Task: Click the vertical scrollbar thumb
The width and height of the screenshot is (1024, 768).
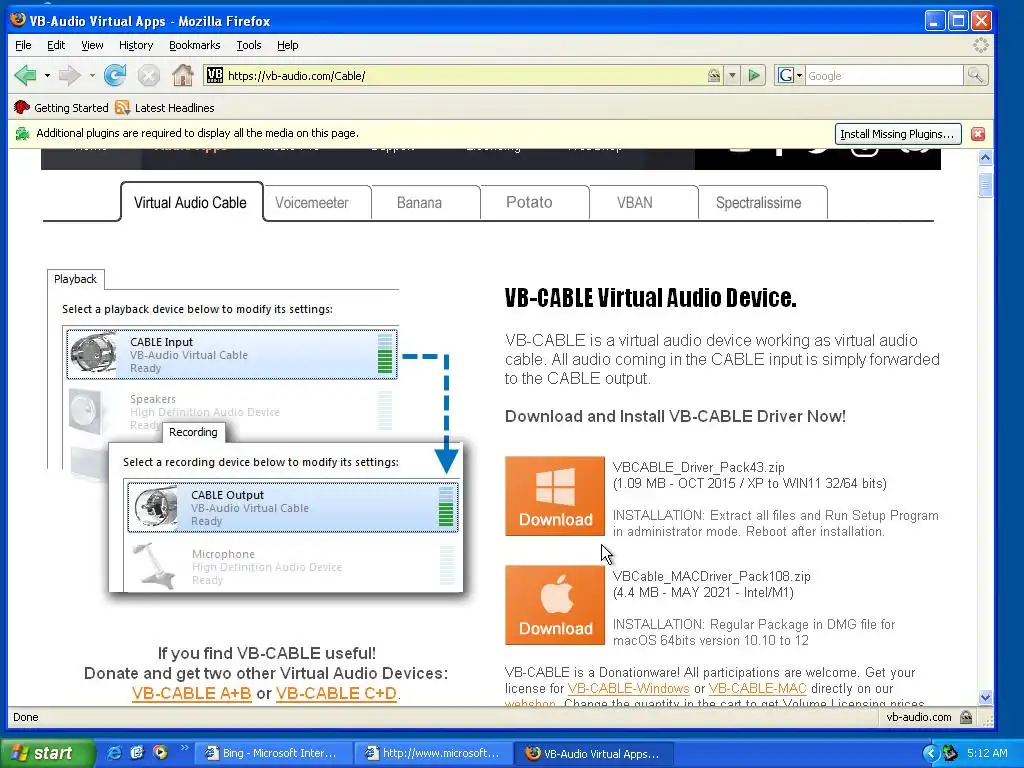Action: pos(985,184)
